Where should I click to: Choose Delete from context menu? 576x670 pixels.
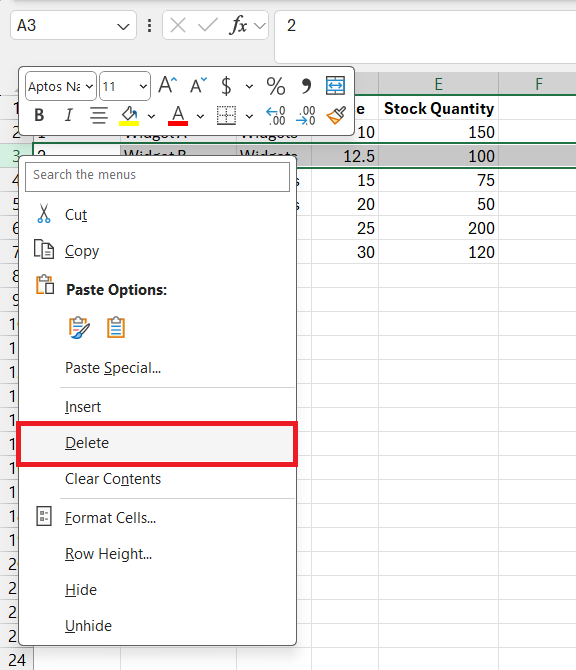(x=157, y=443)
